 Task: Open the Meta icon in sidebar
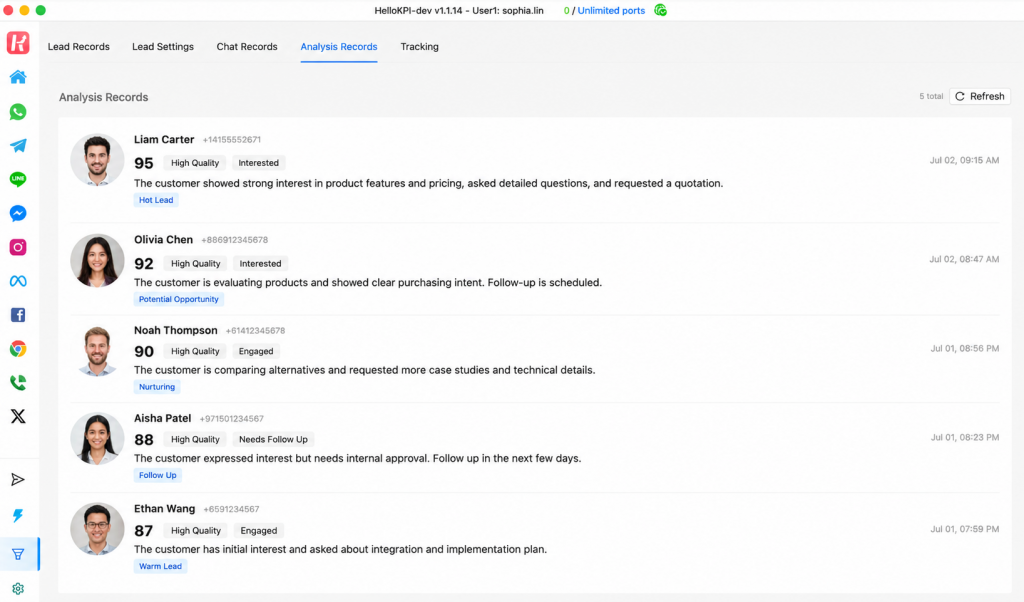pyautogui.click(x=18, y=281)
